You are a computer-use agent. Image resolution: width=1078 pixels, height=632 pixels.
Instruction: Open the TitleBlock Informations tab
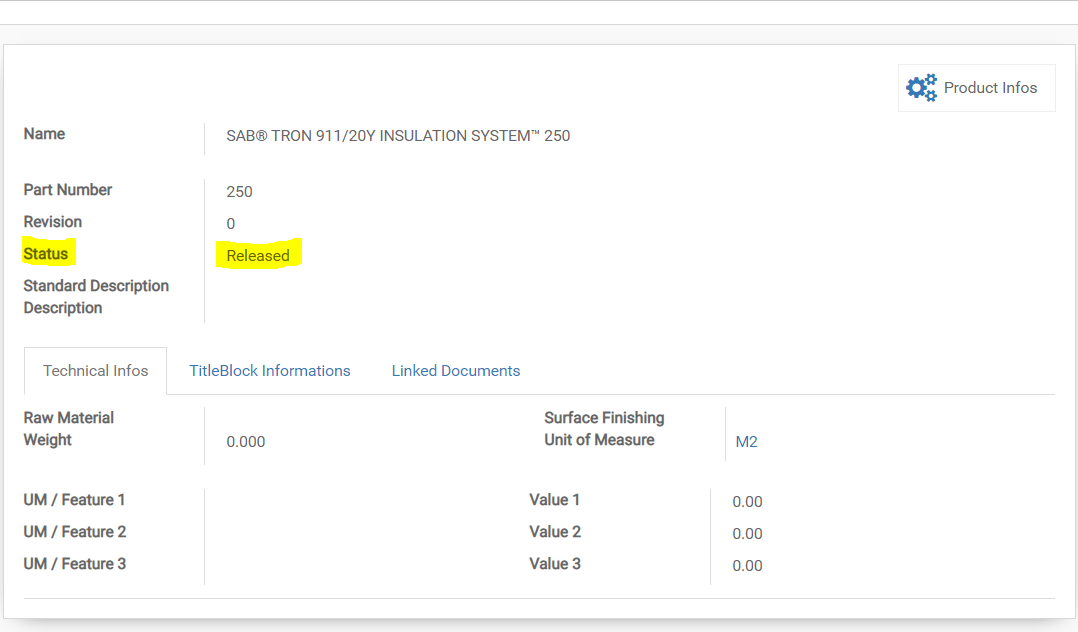[270, 371]
